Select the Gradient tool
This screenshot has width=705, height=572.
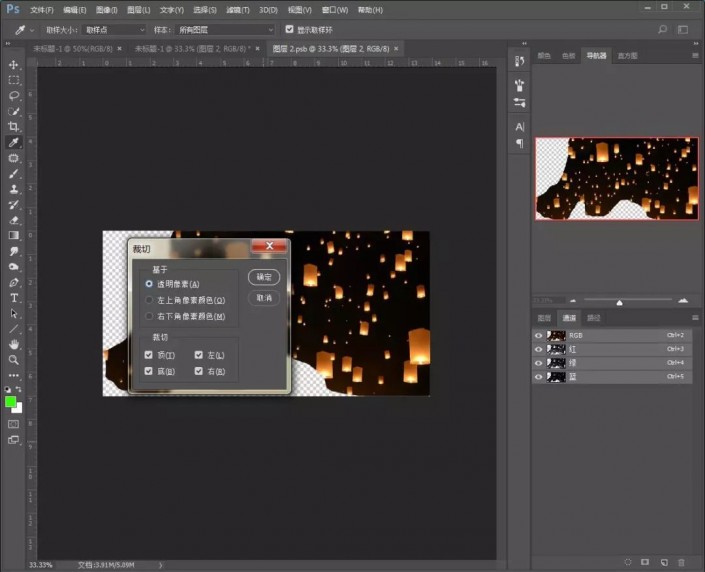click(13, 235)
